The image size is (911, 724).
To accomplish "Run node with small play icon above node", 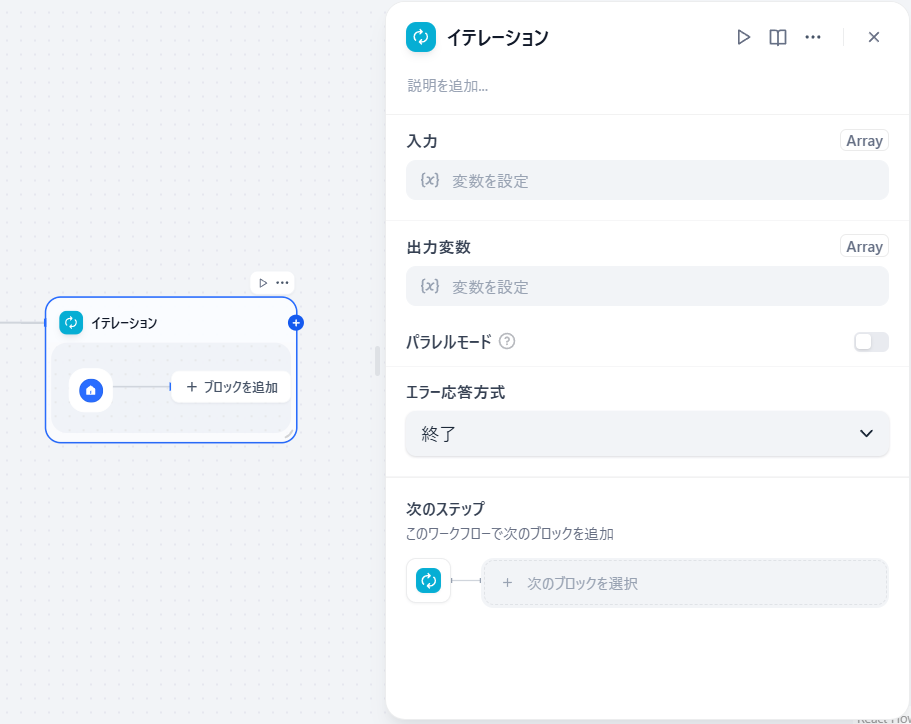I will [x=263, y=282].
